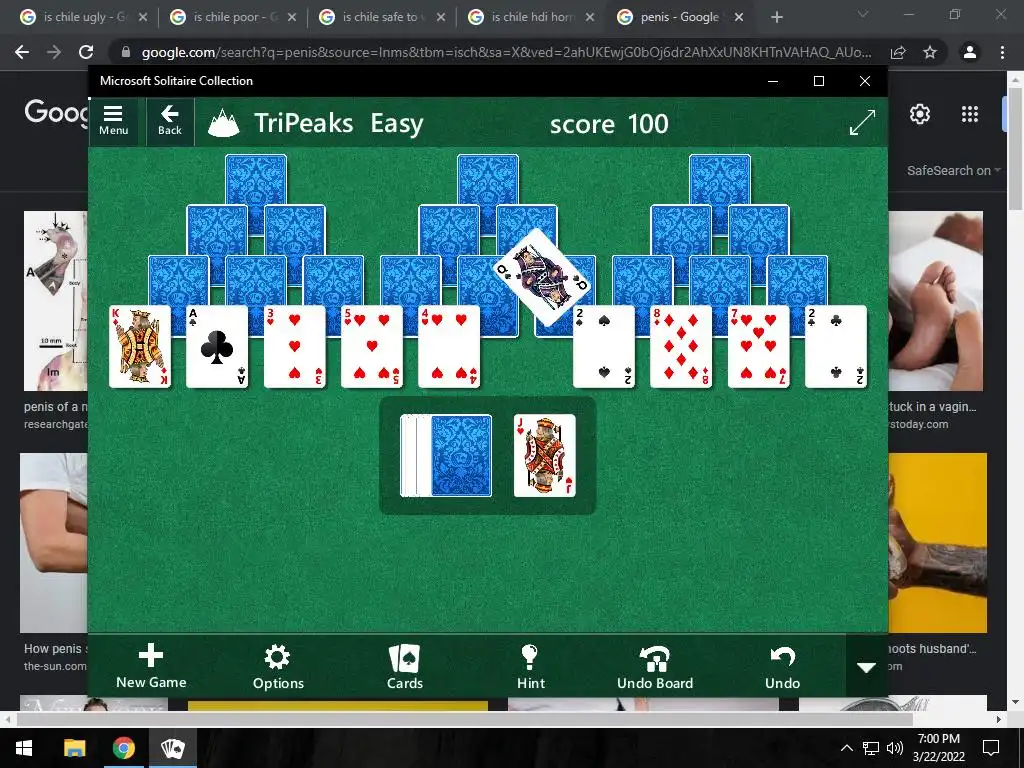1024x768 pixels.
Task: Play the 8 of Diamonds card
Action: (x=681, y=347)
